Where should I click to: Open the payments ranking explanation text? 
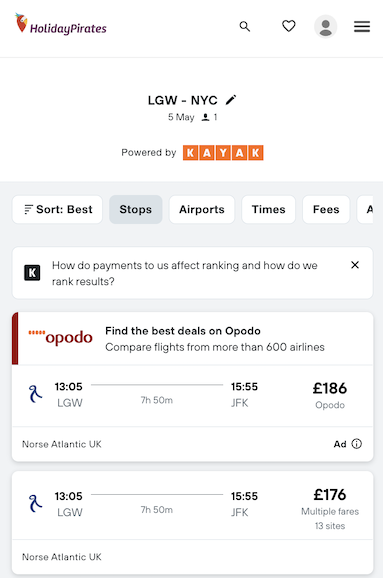pos(184,273)
